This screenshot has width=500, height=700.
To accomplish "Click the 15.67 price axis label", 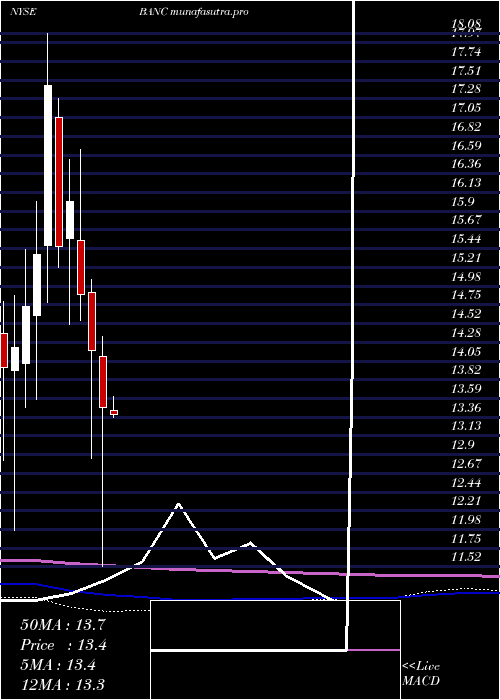I will coord(466,220).
